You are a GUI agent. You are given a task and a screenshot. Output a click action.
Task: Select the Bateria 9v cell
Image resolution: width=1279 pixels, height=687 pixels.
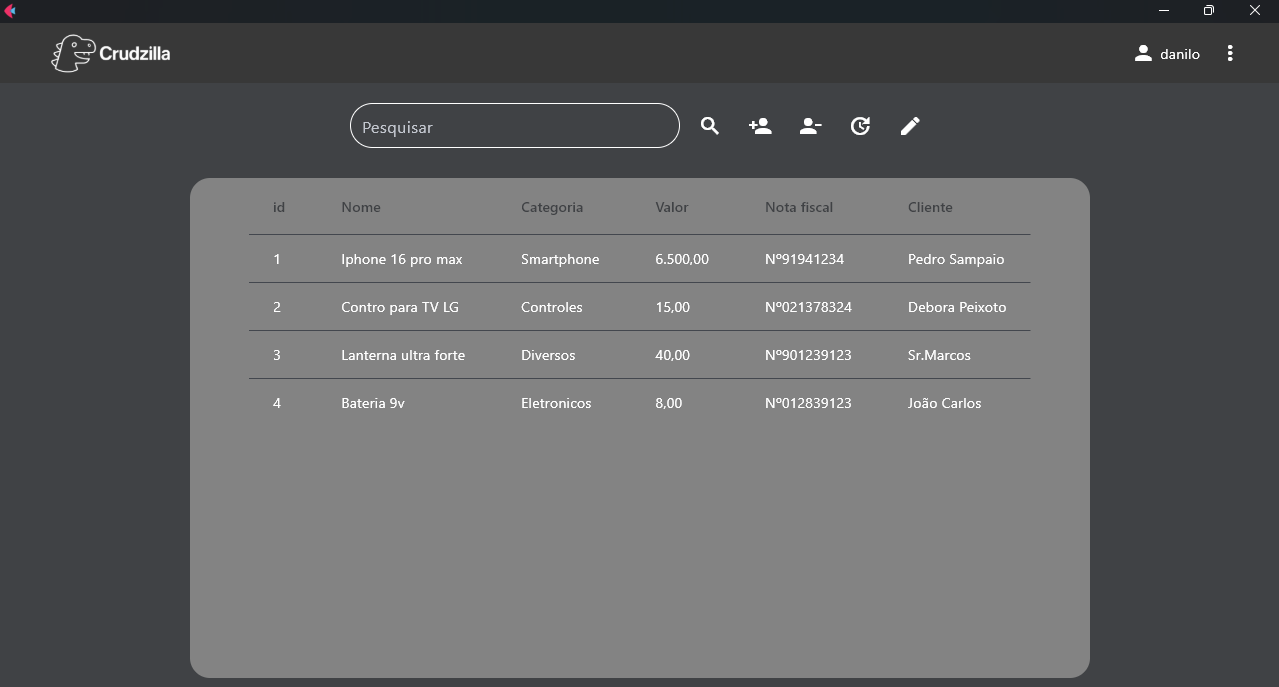tap(373, 403)
